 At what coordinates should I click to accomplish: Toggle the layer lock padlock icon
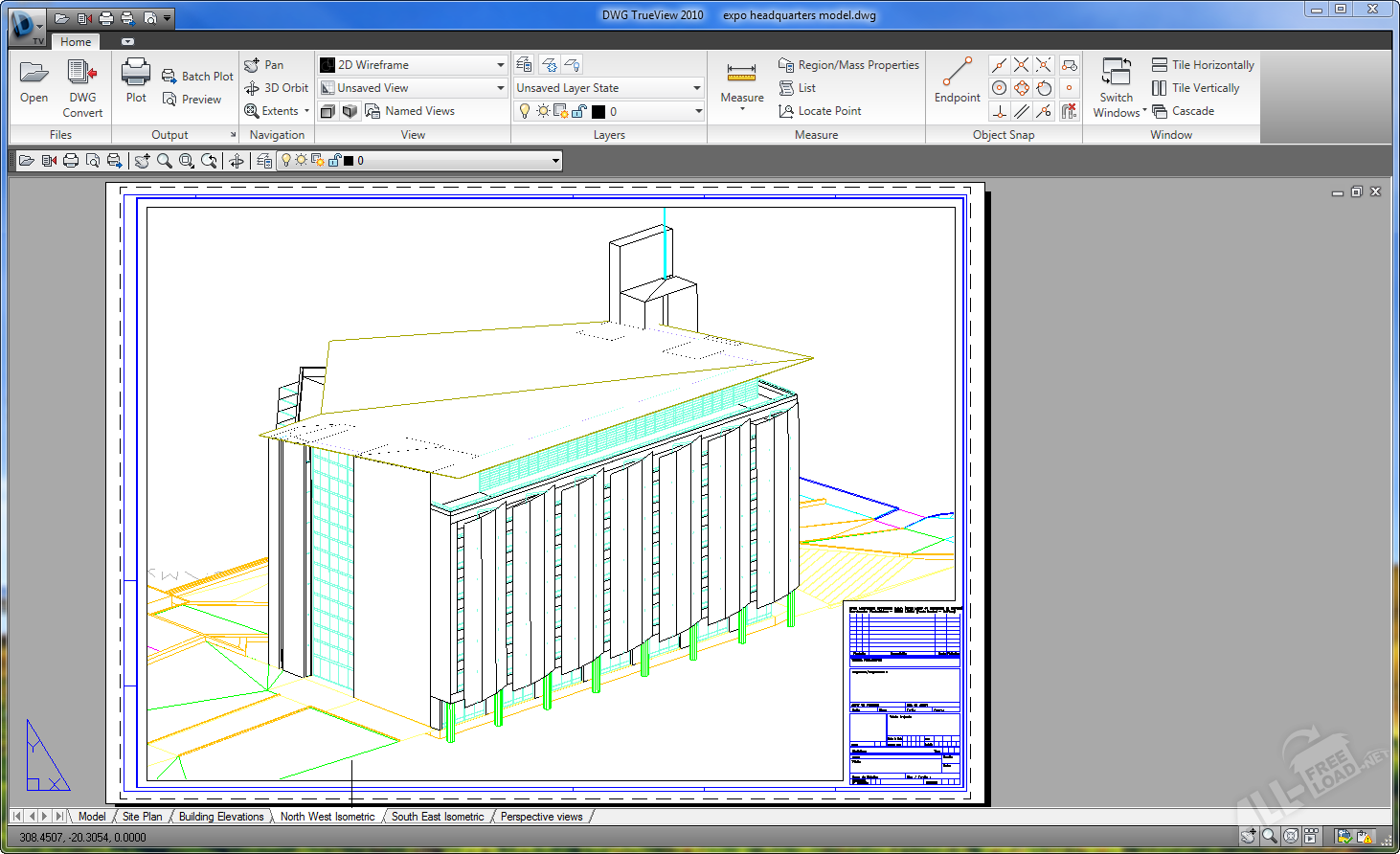pos(579,111)
